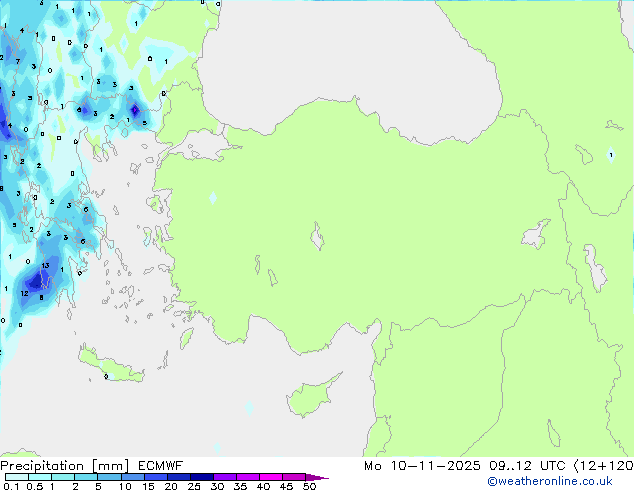Click the "50" legend scale label
The height and width of the screenshot is (490, 634).
tap(309, 486)
